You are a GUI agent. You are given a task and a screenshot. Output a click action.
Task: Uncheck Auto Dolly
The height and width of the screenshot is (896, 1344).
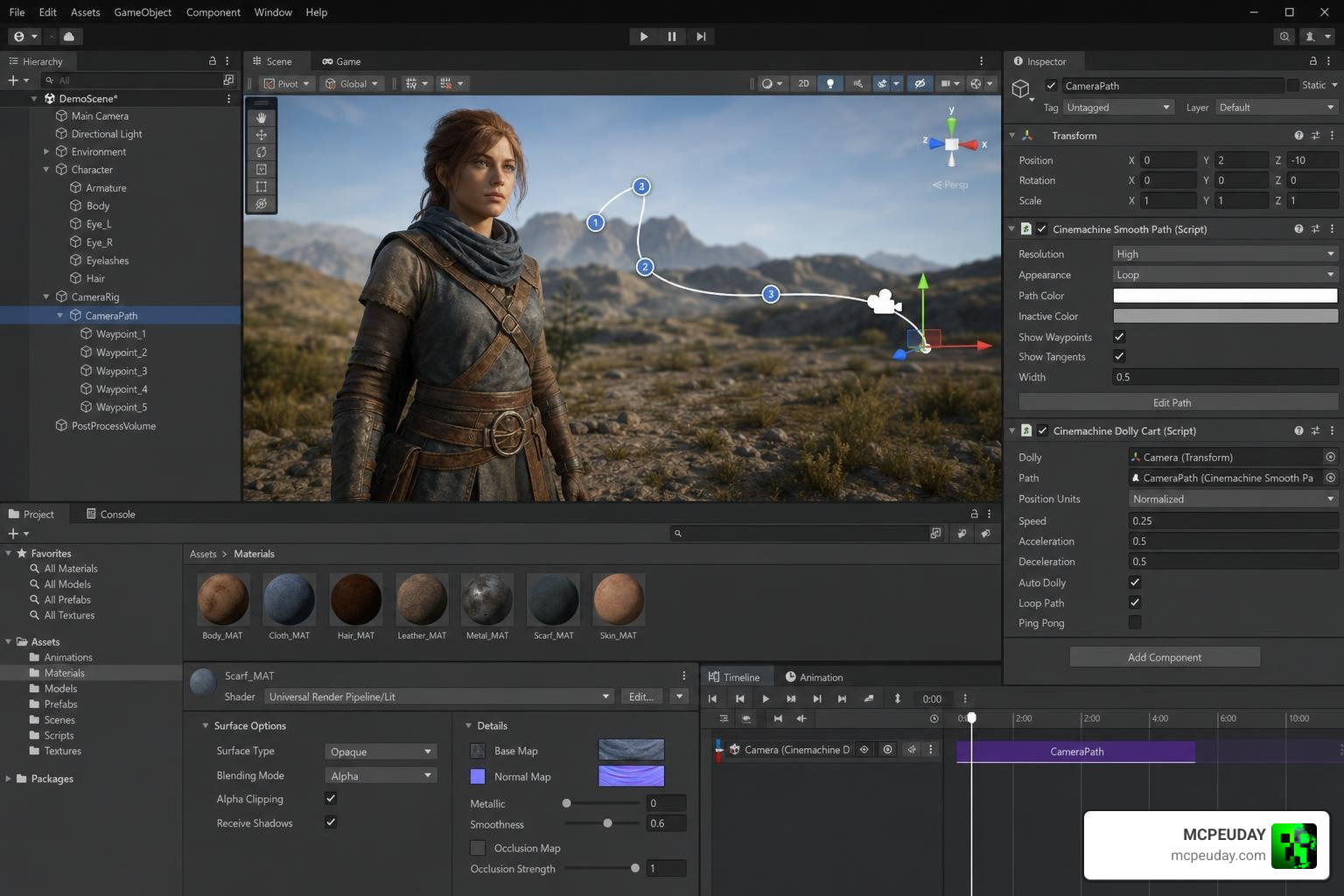1135,583
